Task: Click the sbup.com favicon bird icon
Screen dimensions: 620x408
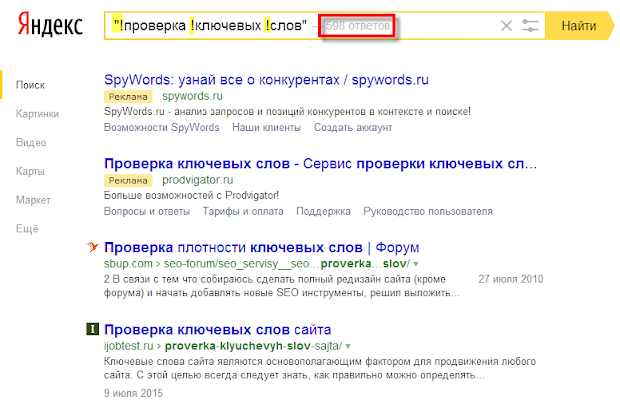Action: pos(92,247)
